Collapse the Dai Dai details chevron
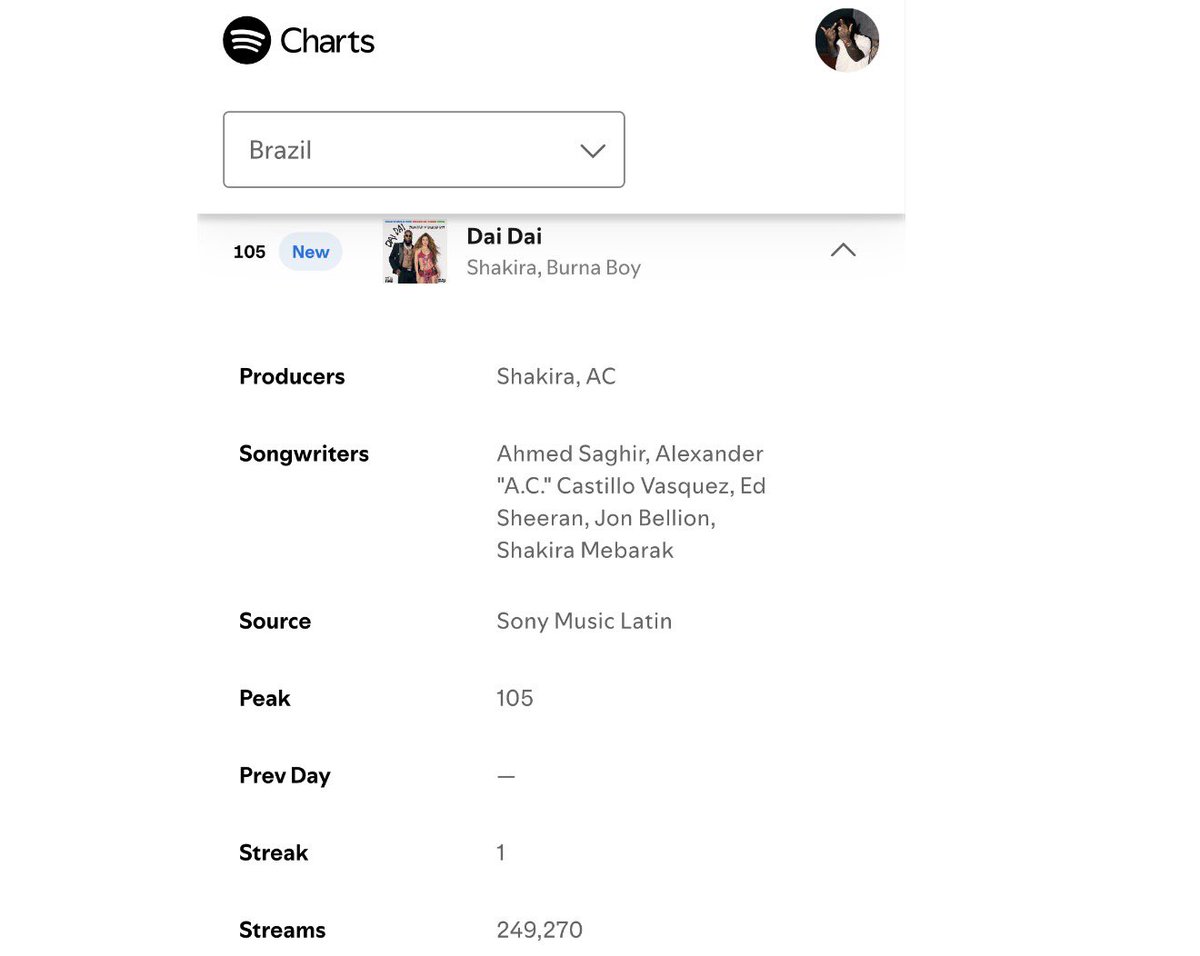 click(843, 250)
